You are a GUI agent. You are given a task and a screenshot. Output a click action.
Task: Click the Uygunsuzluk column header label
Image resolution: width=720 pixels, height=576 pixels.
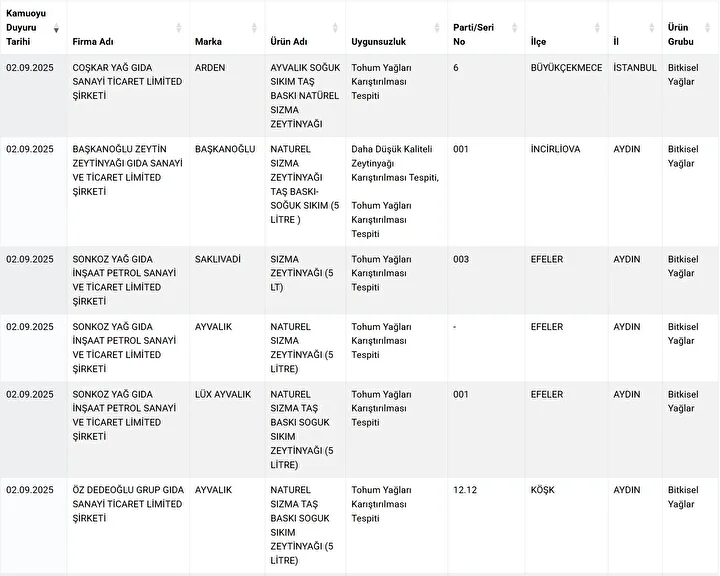click(378, 43)
